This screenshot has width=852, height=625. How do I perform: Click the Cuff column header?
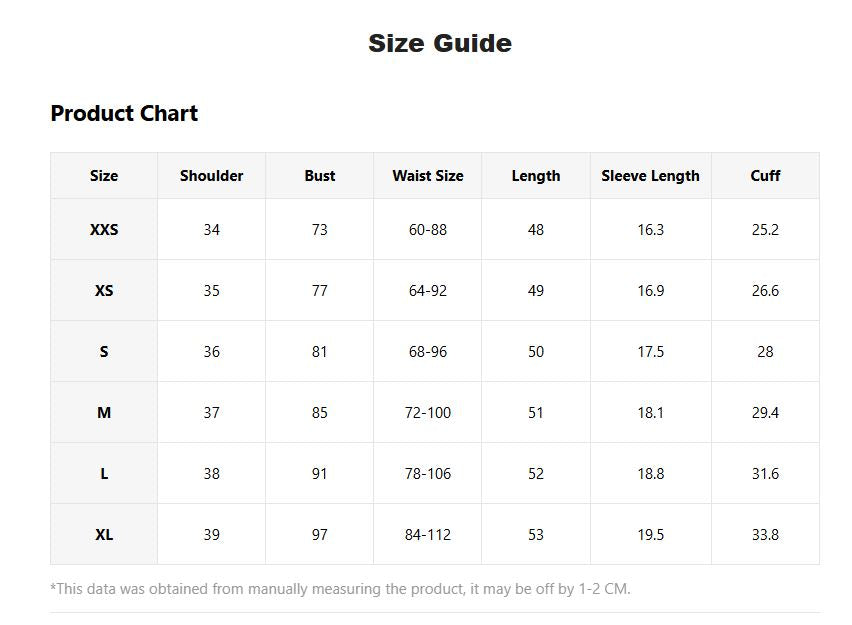765,176
